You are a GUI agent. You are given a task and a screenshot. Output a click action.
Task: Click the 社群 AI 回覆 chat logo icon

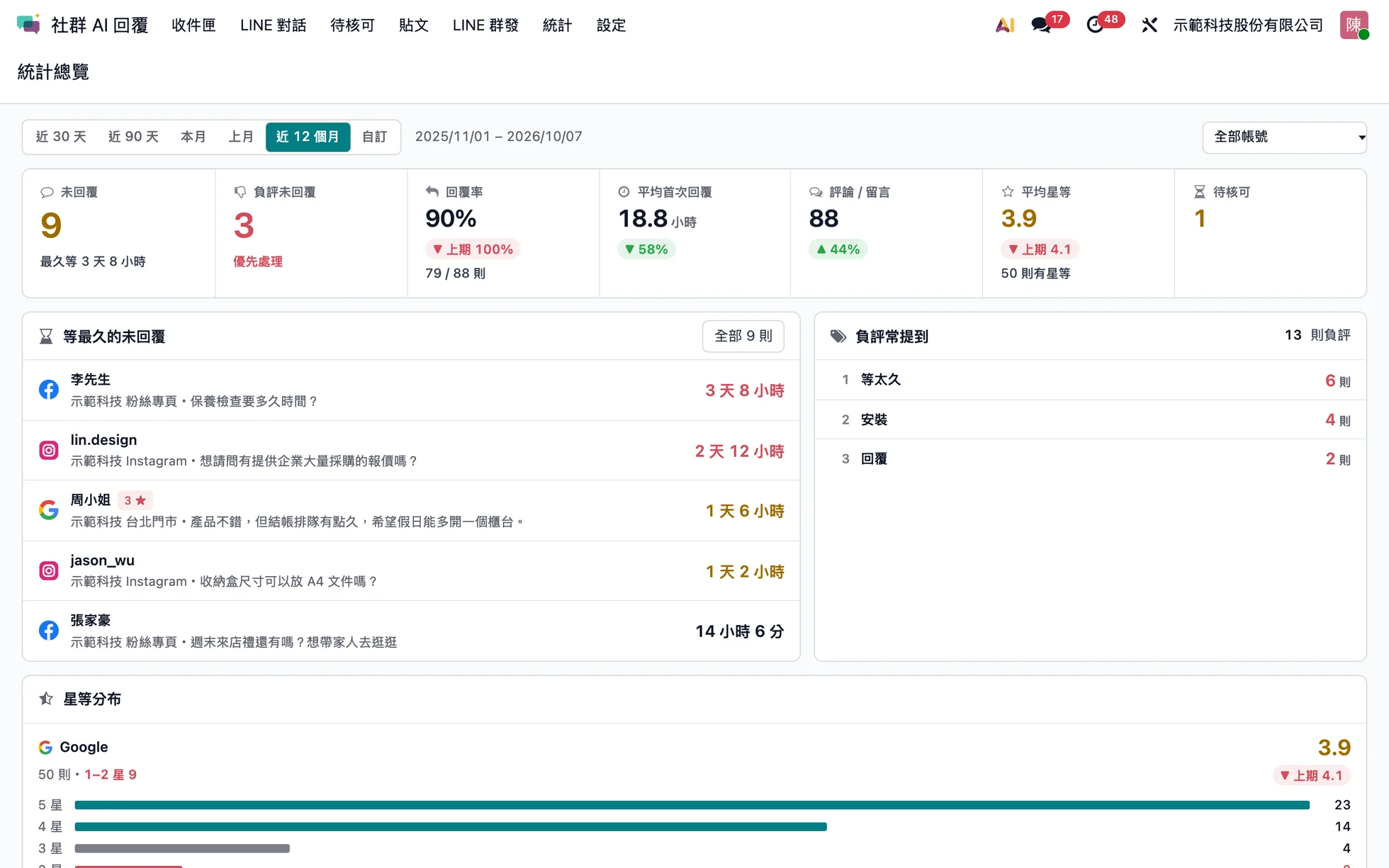click(x=28, y=25)
